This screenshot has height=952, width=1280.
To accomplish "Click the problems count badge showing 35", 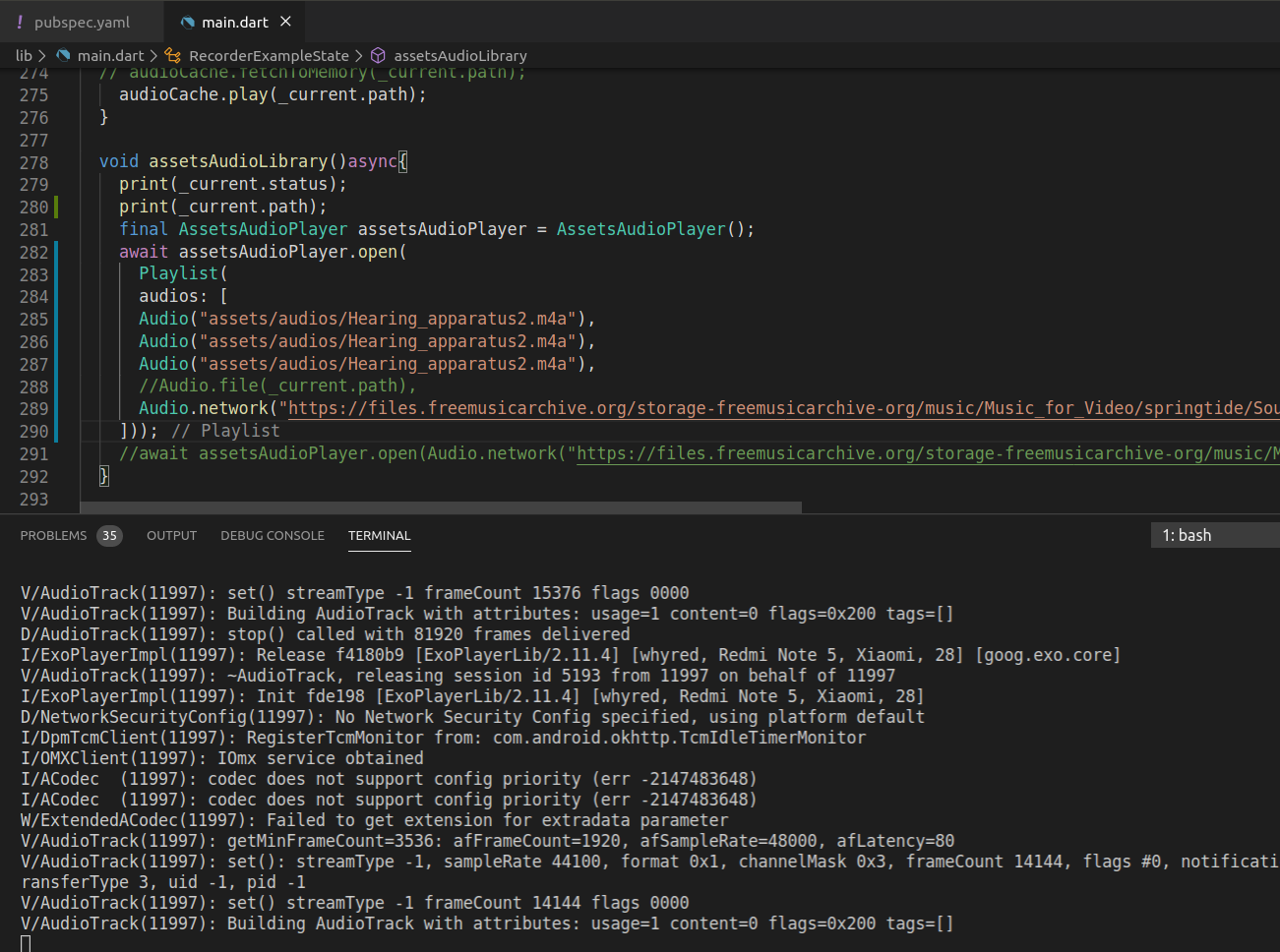I will click(109, 536).
